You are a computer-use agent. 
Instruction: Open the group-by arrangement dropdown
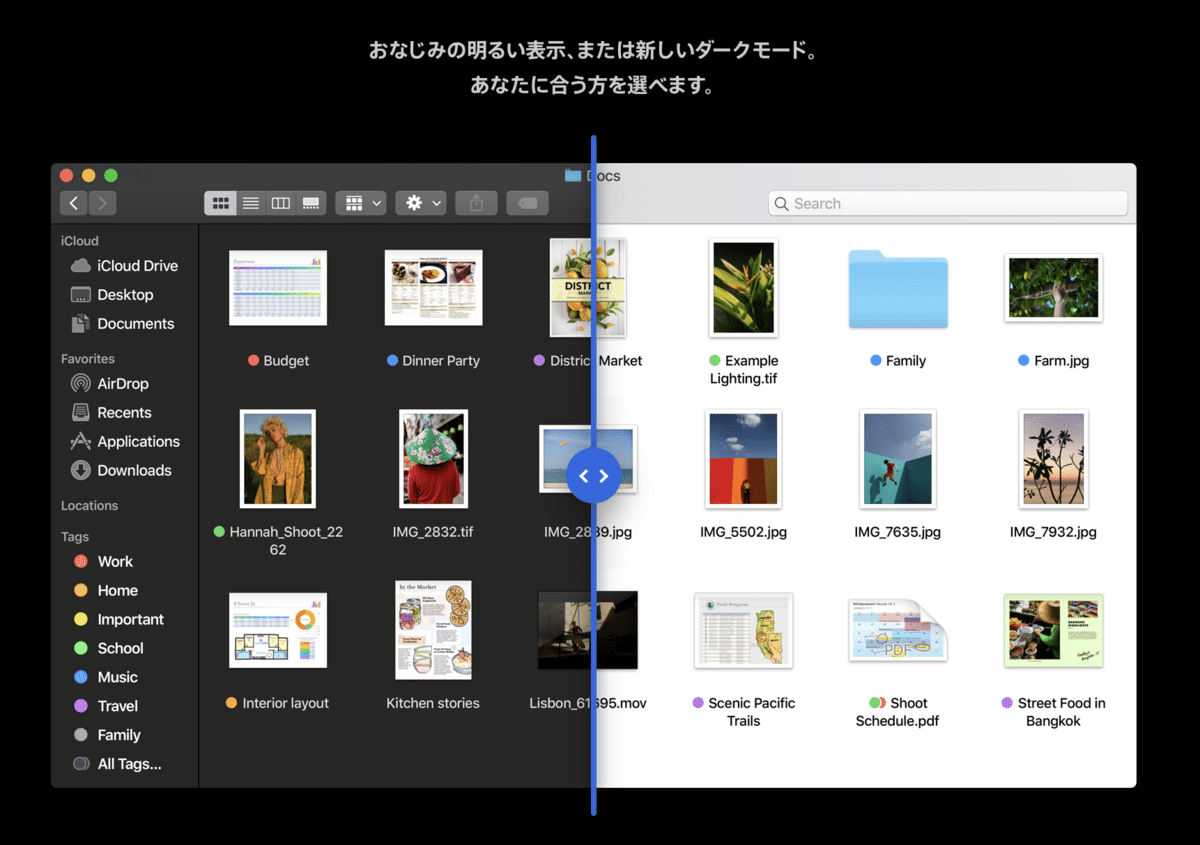click(361, 203)
